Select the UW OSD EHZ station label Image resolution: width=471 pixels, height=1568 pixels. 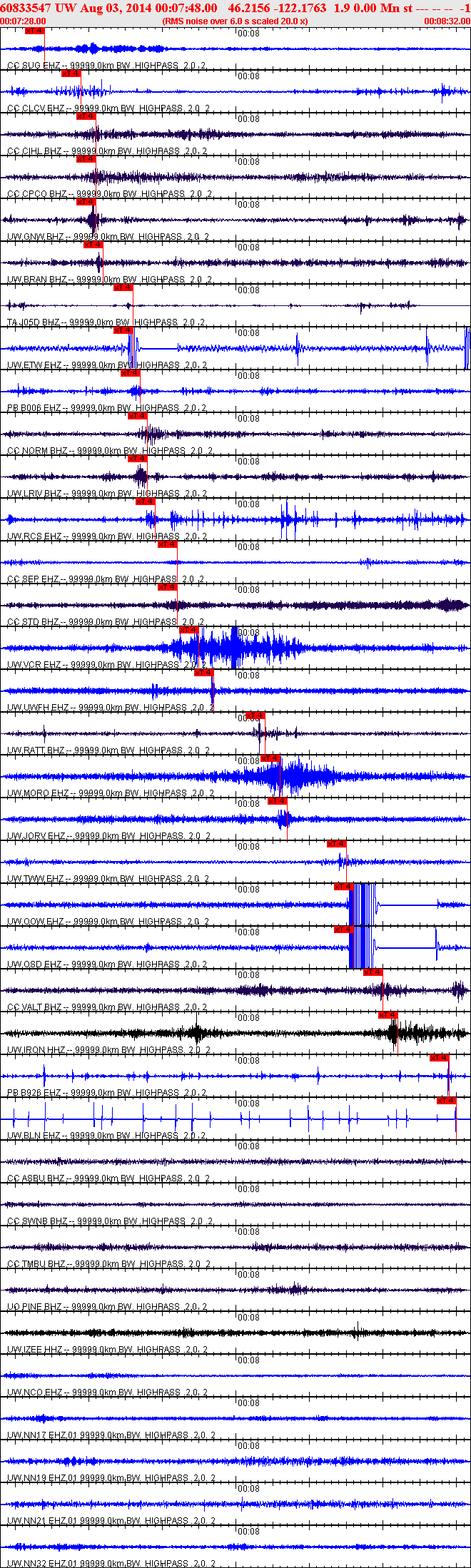click(x=107, y=964)
